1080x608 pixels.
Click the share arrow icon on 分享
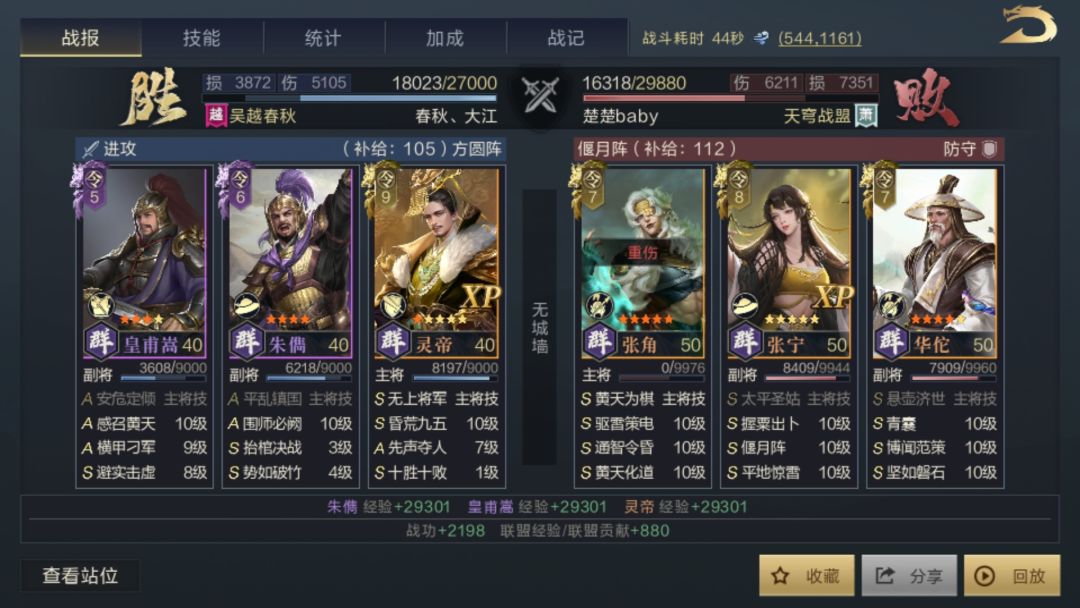(885, 576)
